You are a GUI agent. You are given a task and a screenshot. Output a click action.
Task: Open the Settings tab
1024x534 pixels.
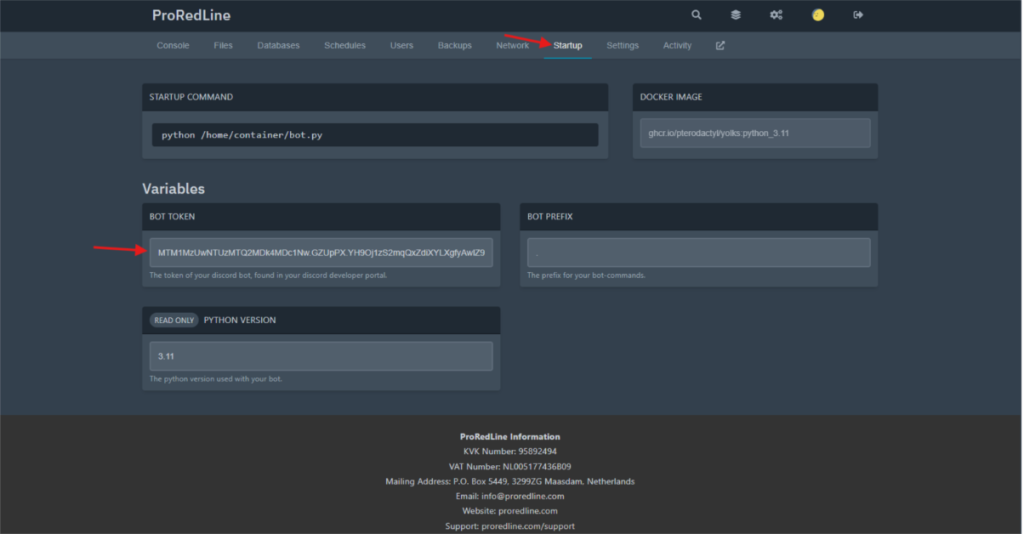point(622,45)
